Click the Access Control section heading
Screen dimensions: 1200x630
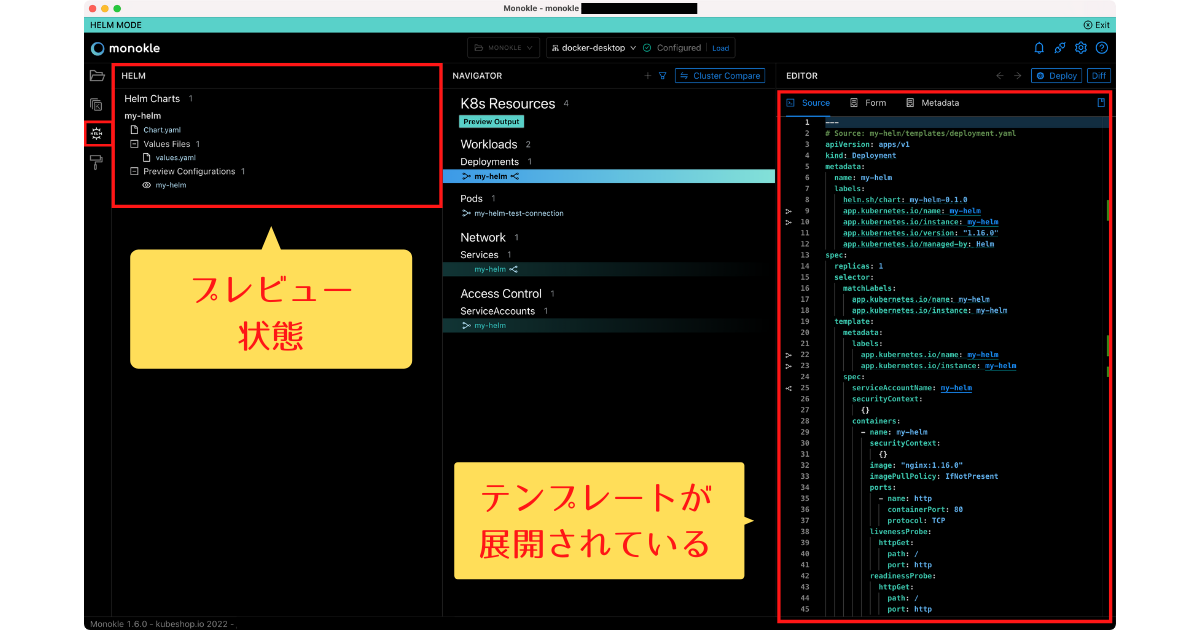click(501, 294)
